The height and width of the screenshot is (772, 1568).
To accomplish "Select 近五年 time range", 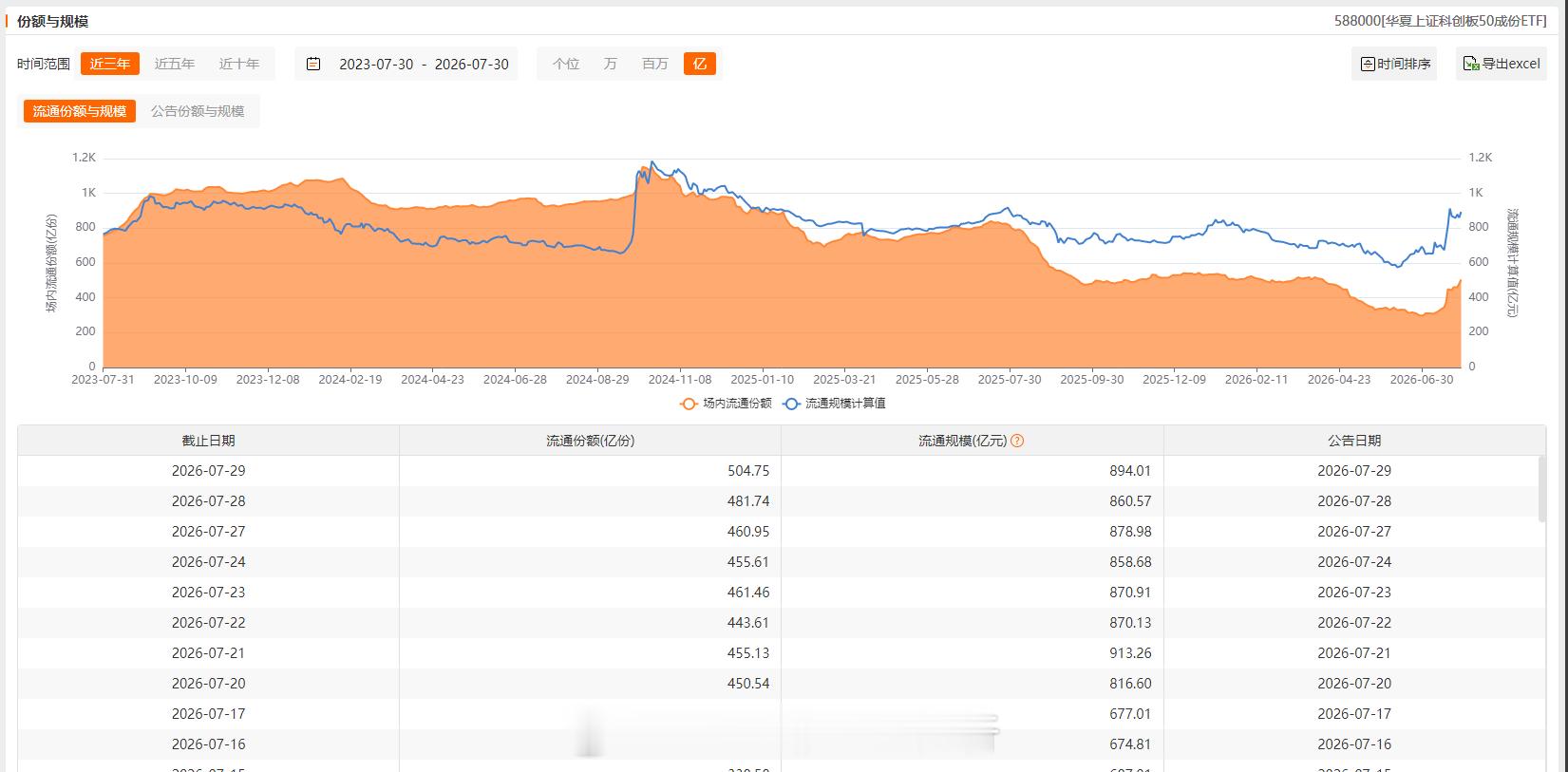I will pos(175,64).
